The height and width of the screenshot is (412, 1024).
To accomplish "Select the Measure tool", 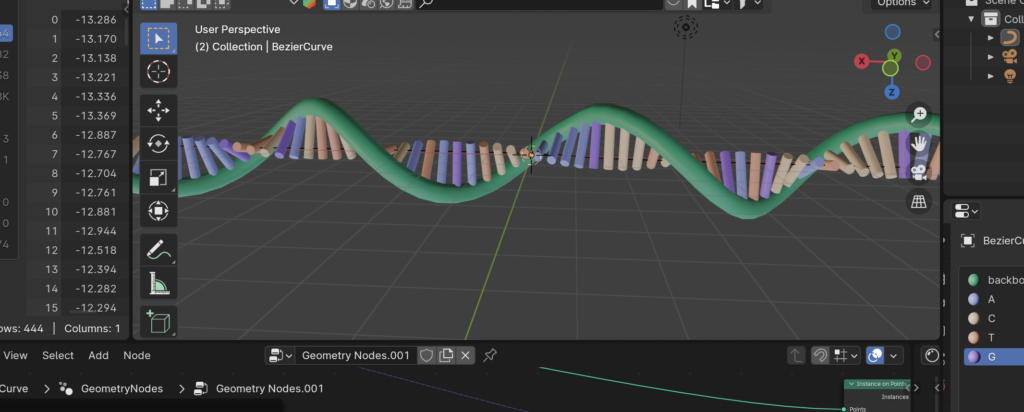I will [158, 283].
